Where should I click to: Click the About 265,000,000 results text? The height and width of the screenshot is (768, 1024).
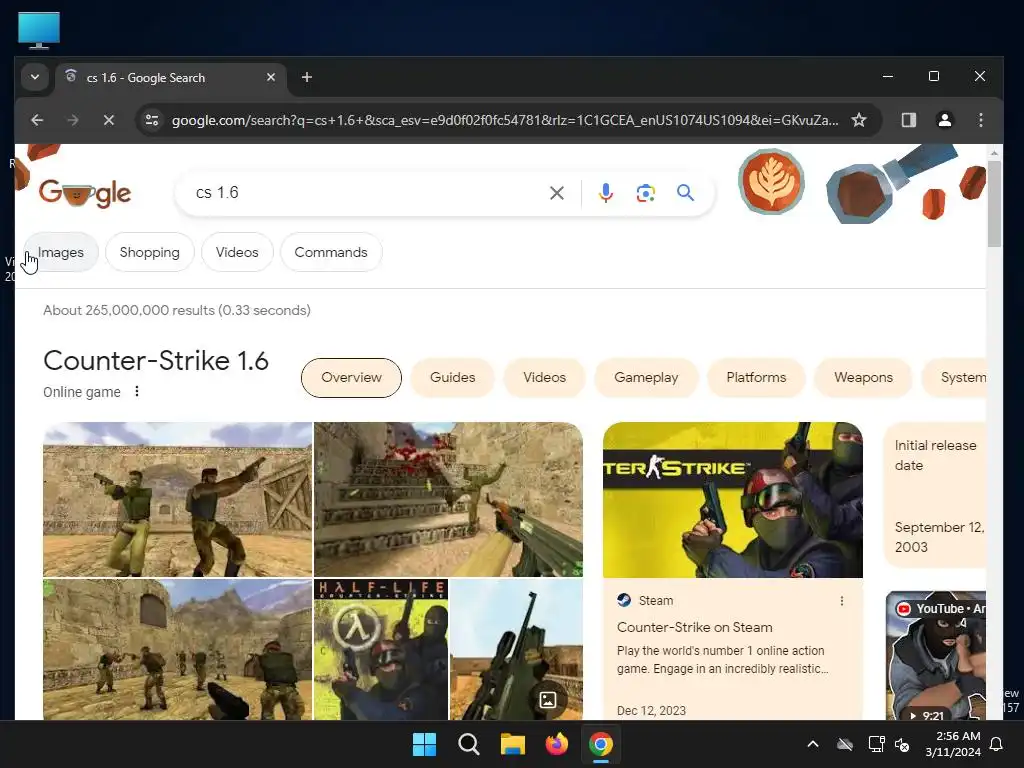(x=176, y=310)
